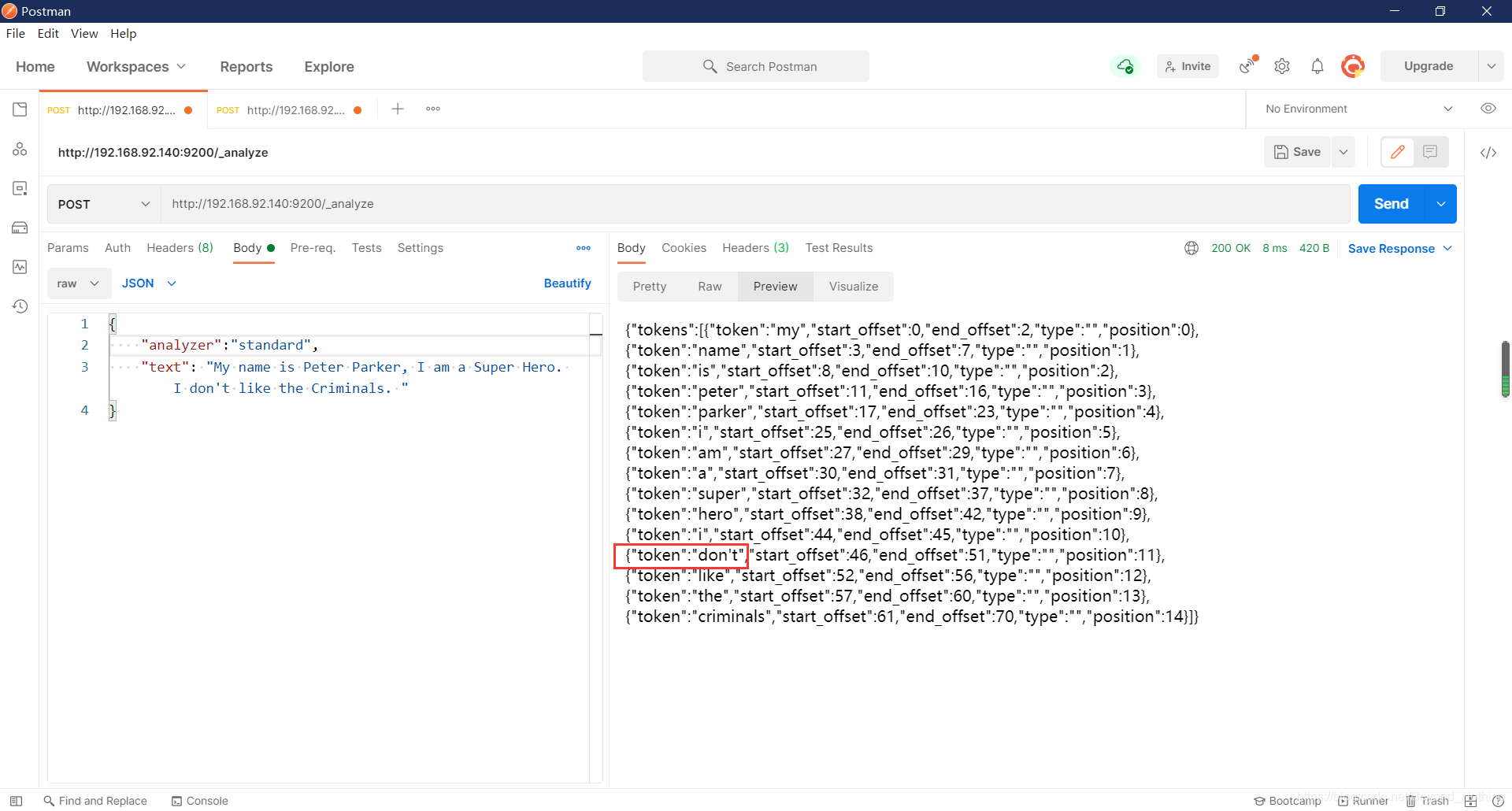Open File menu
Screen dimensions: 1512x811
click(16, 33)
